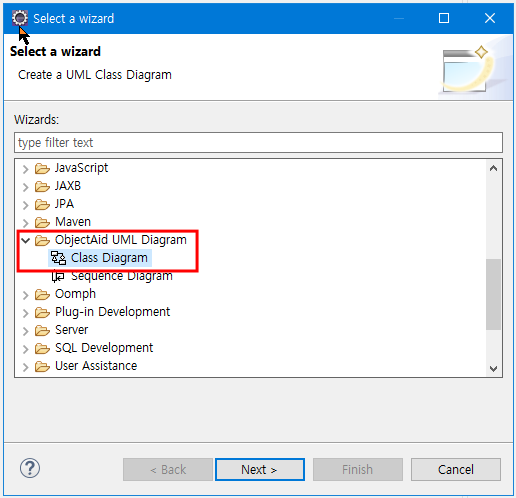The width and height of the screenshot is (516, 498).
Task: Expand the JPA category
Action: point(26,205)
